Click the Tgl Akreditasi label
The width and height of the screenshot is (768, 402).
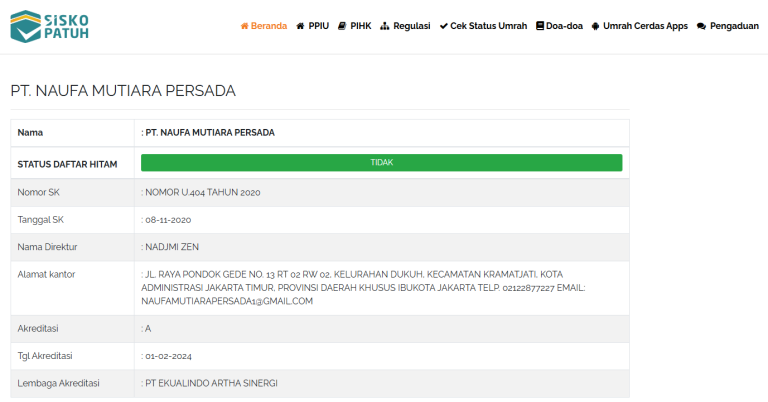45,356
